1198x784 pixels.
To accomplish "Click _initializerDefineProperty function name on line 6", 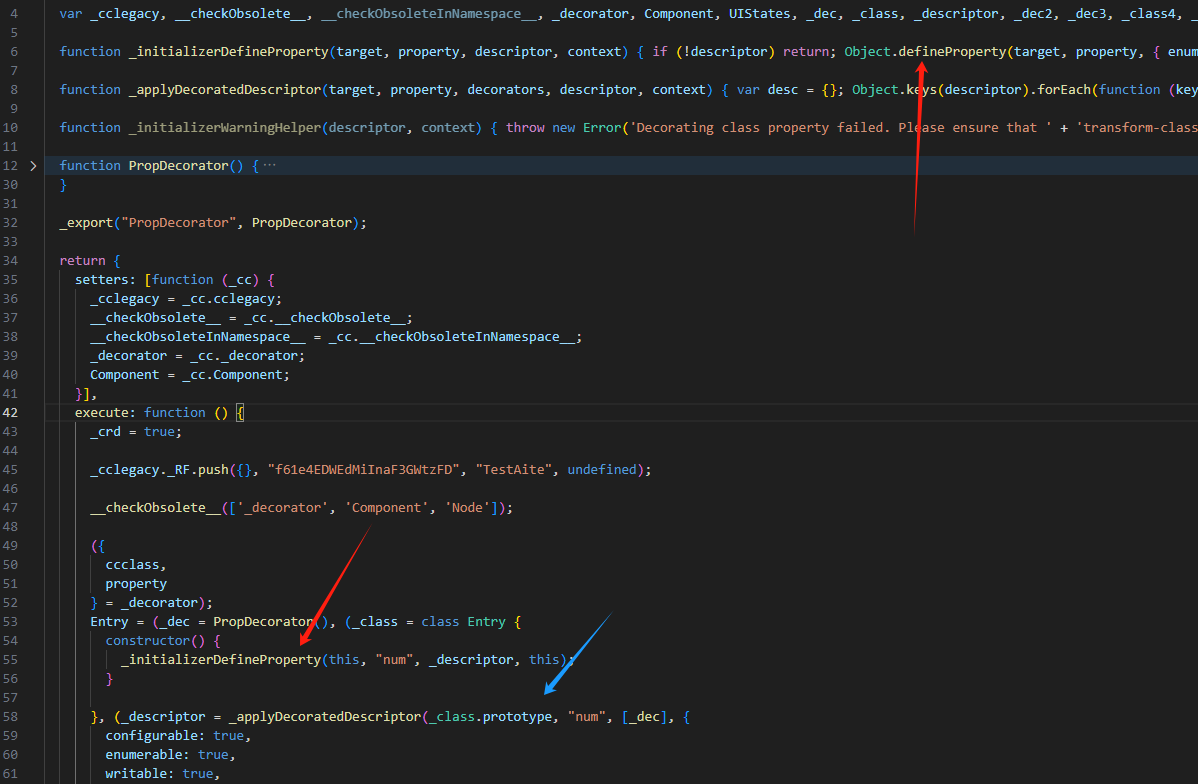I will click(x=228, y=51).
